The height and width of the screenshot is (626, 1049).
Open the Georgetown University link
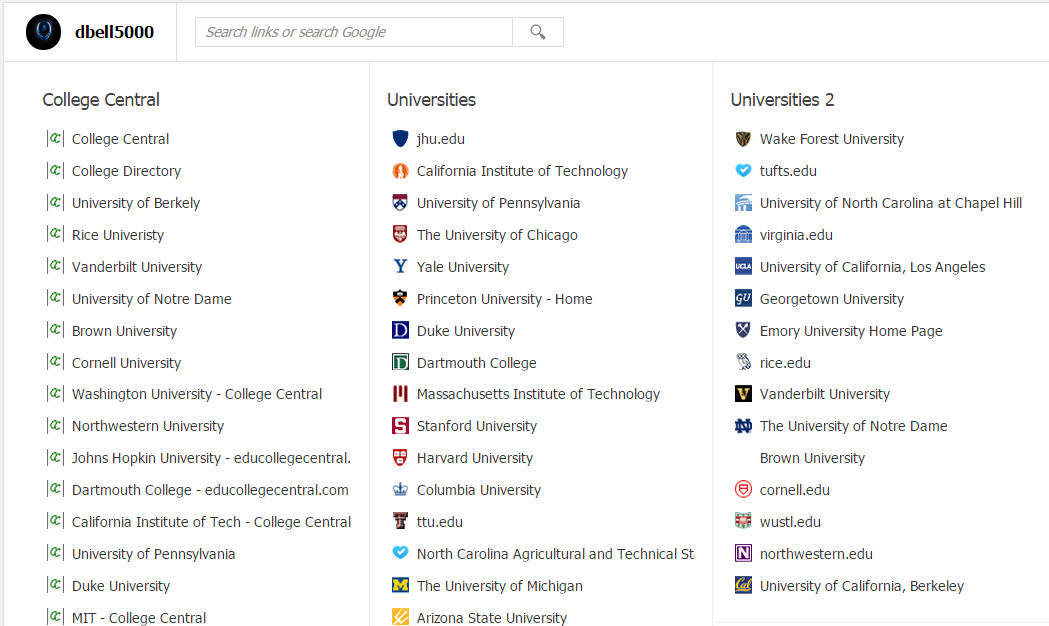click(x=831, y=299)
